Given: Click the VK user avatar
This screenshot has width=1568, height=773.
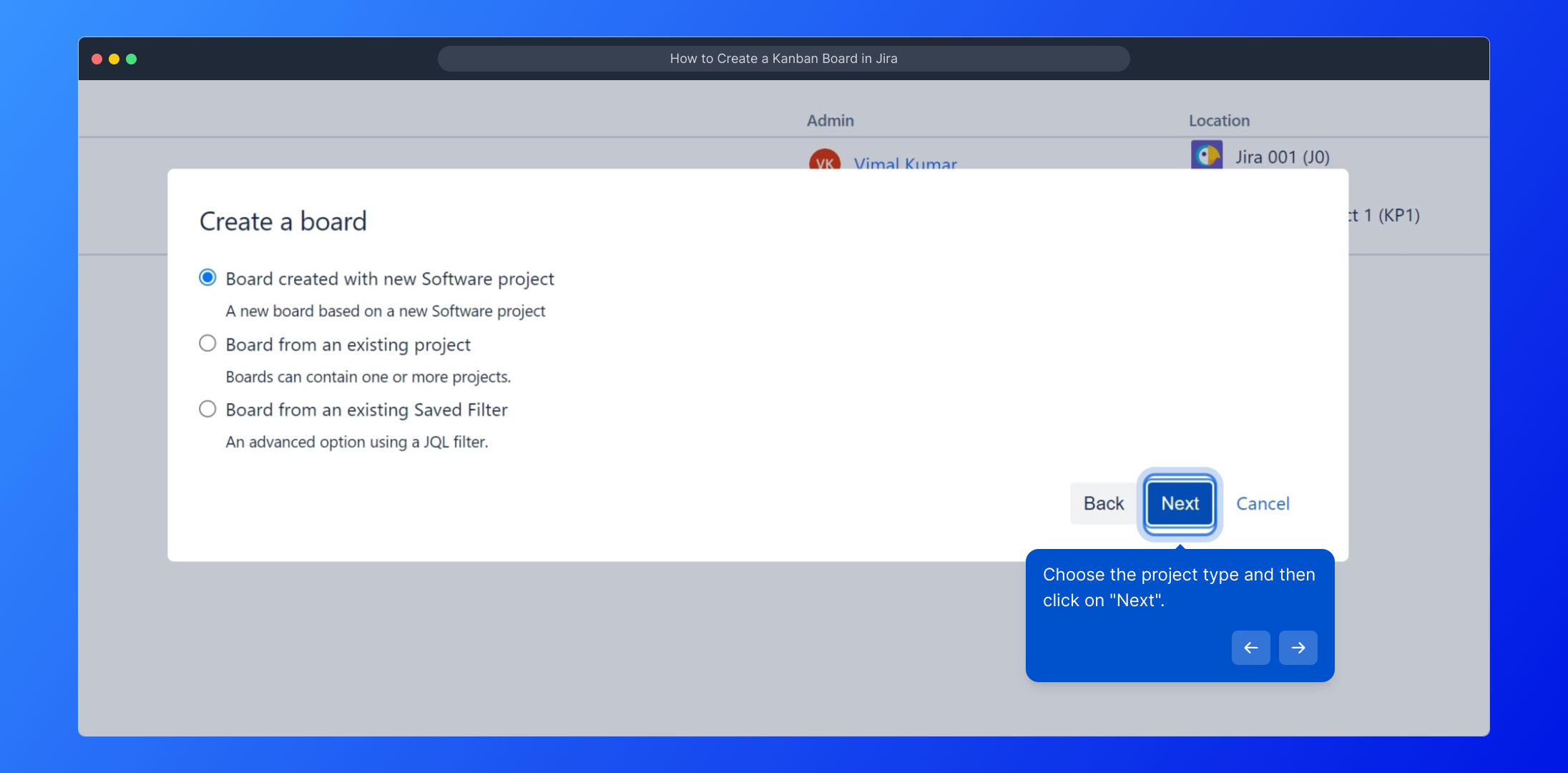Looking at the screenshot, I should pos(824,160).
